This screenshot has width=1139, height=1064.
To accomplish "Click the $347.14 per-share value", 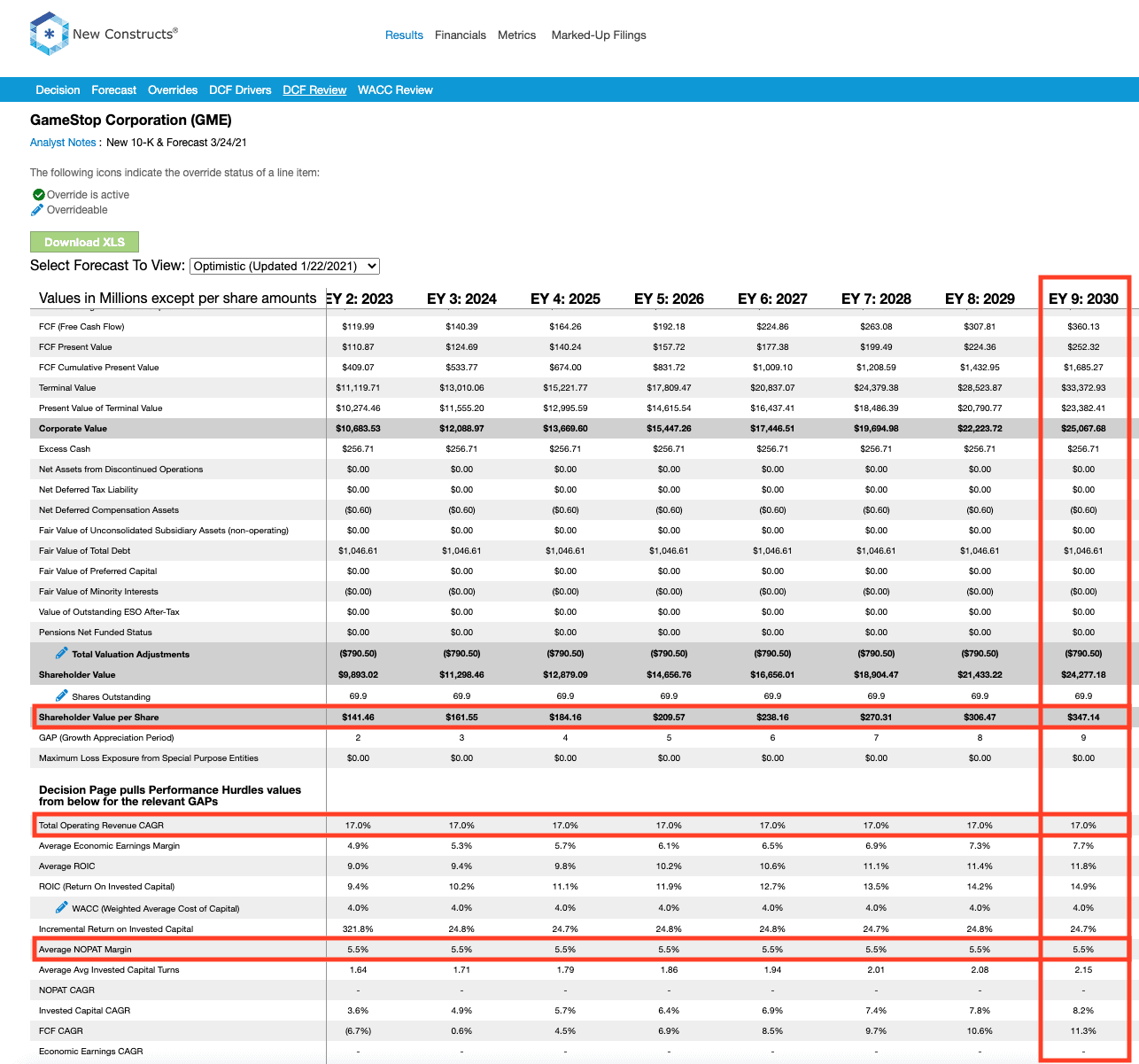I will 1083,718.
